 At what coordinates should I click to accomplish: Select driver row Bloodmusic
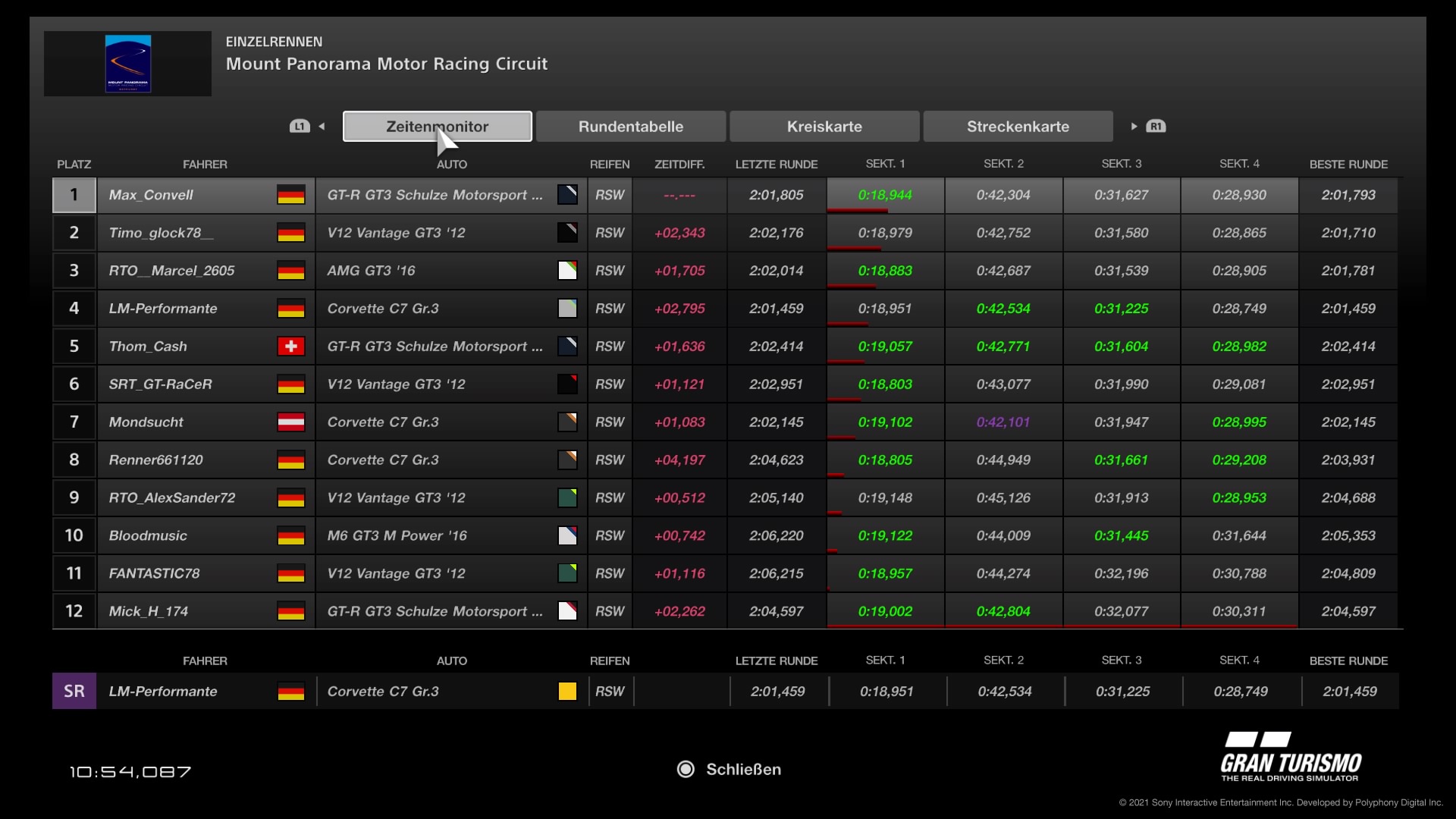click(x=148, y=536)
